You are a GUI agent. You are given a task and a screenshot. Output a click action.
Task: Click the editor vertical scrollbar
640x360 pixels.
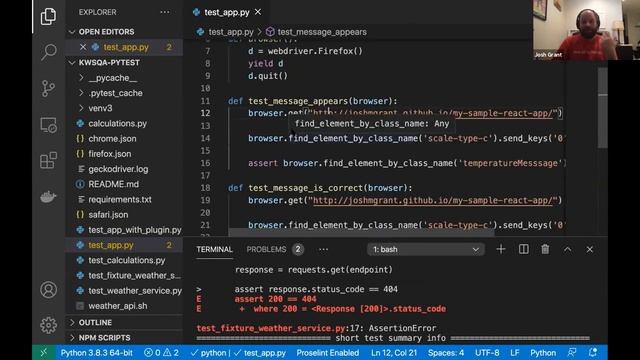[x=602, y=108]
